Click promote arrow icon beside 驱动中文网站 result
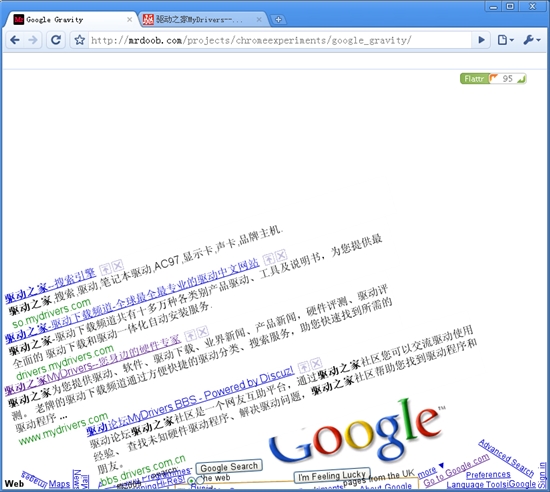 pyautogui.click(x=269, y=259)
